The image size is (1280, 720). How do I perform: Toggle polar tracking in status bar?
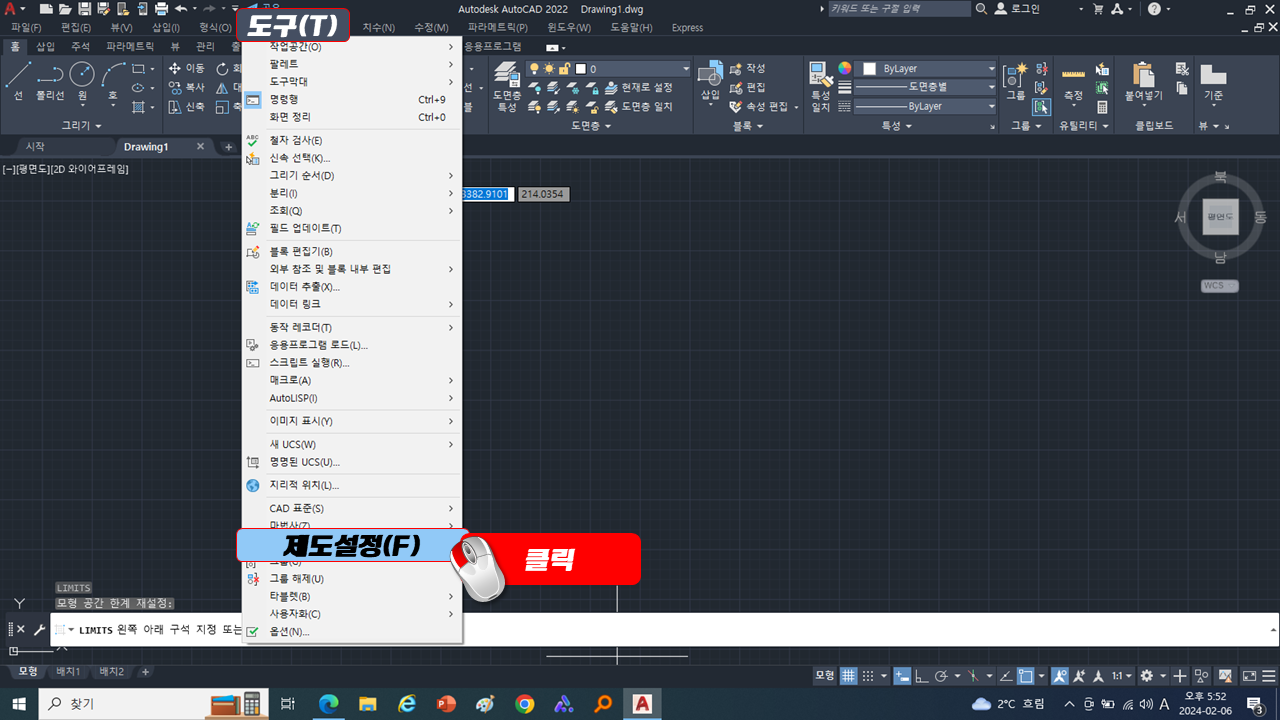click(x=941, y=676)
